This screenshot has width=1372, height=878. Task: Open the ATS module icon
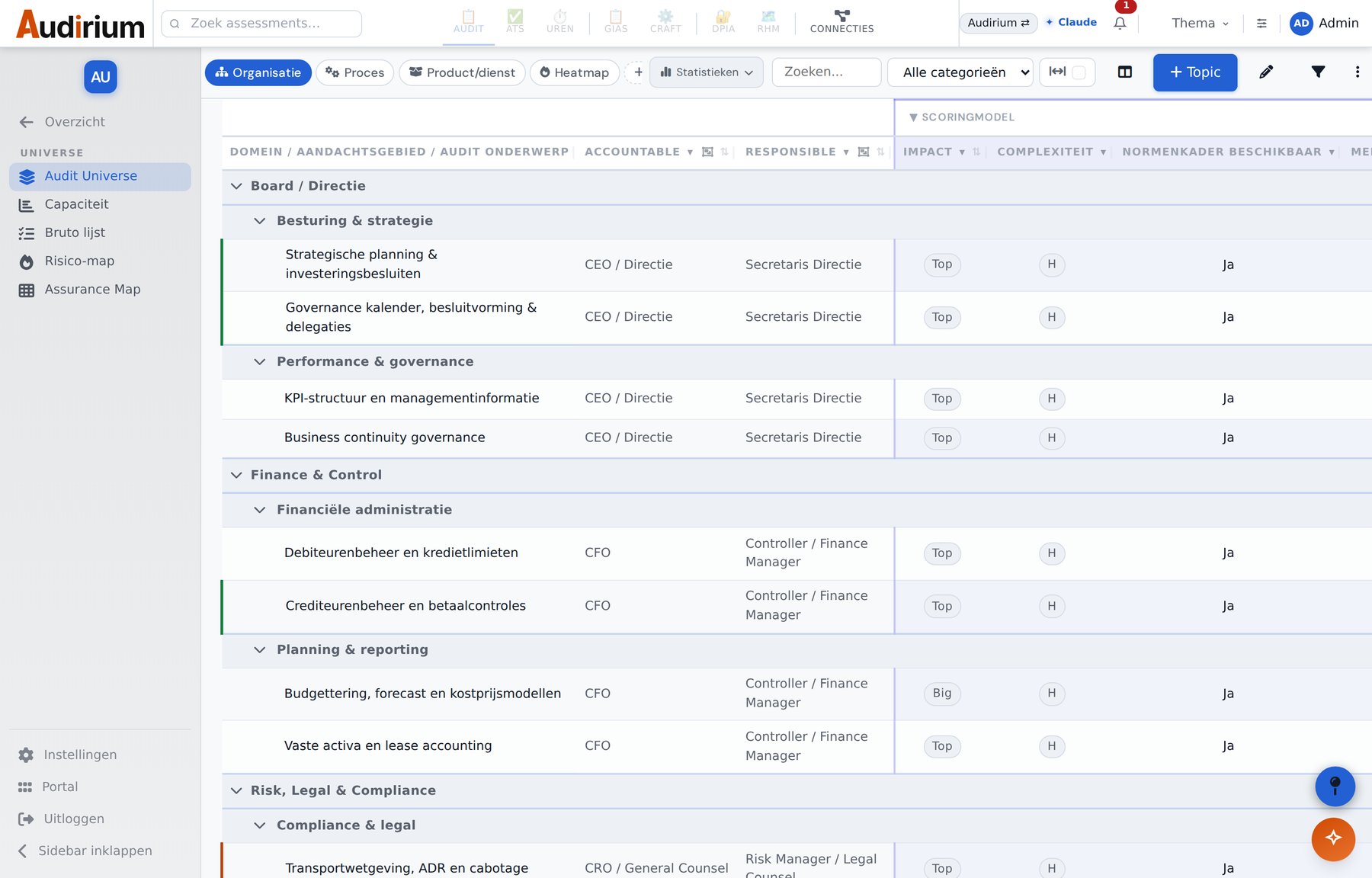[x=515, y=22]
